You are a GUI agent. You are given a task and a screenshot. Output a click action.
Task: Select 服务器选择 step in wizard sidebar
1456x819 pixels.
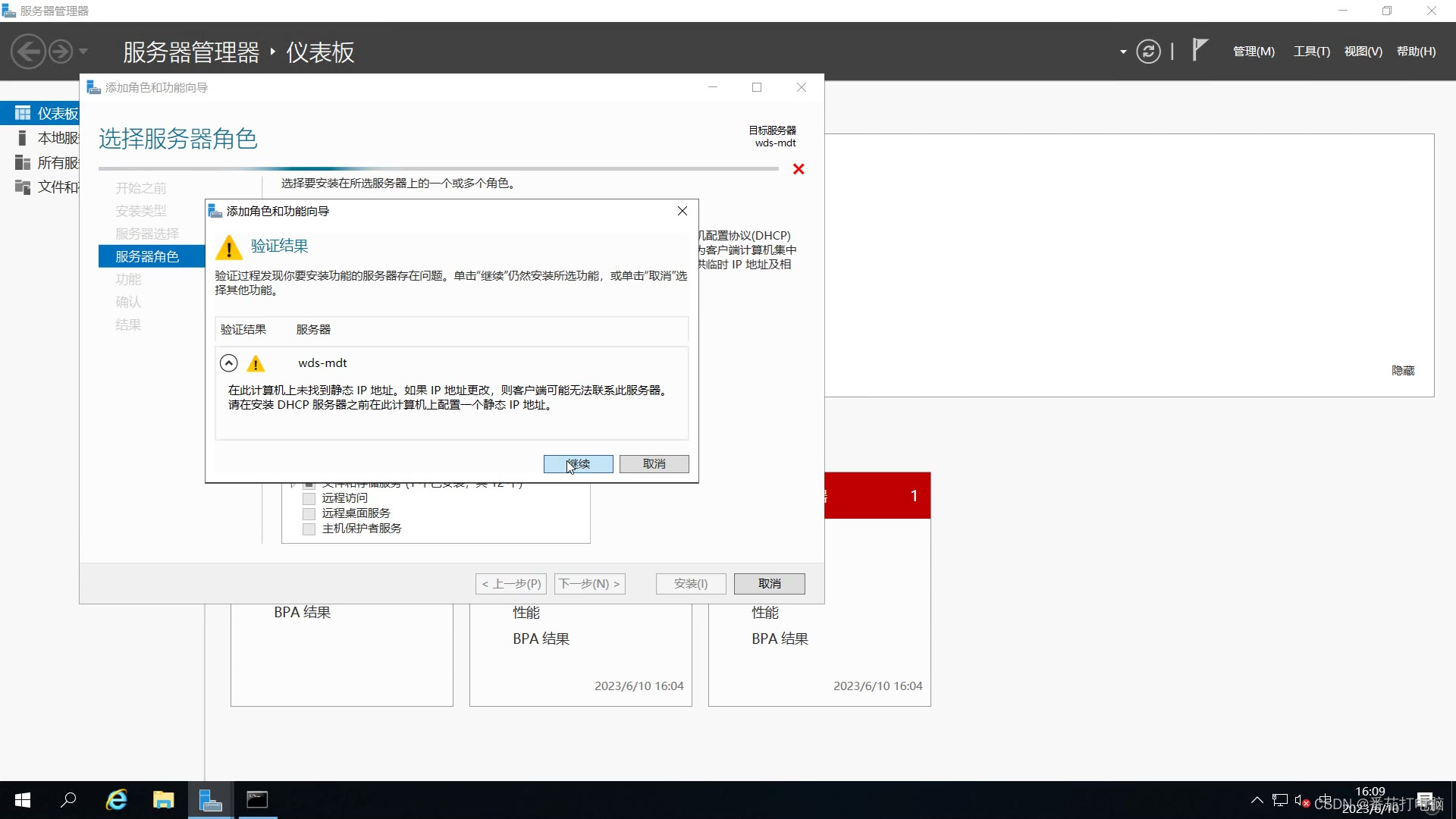pos(147,234)
